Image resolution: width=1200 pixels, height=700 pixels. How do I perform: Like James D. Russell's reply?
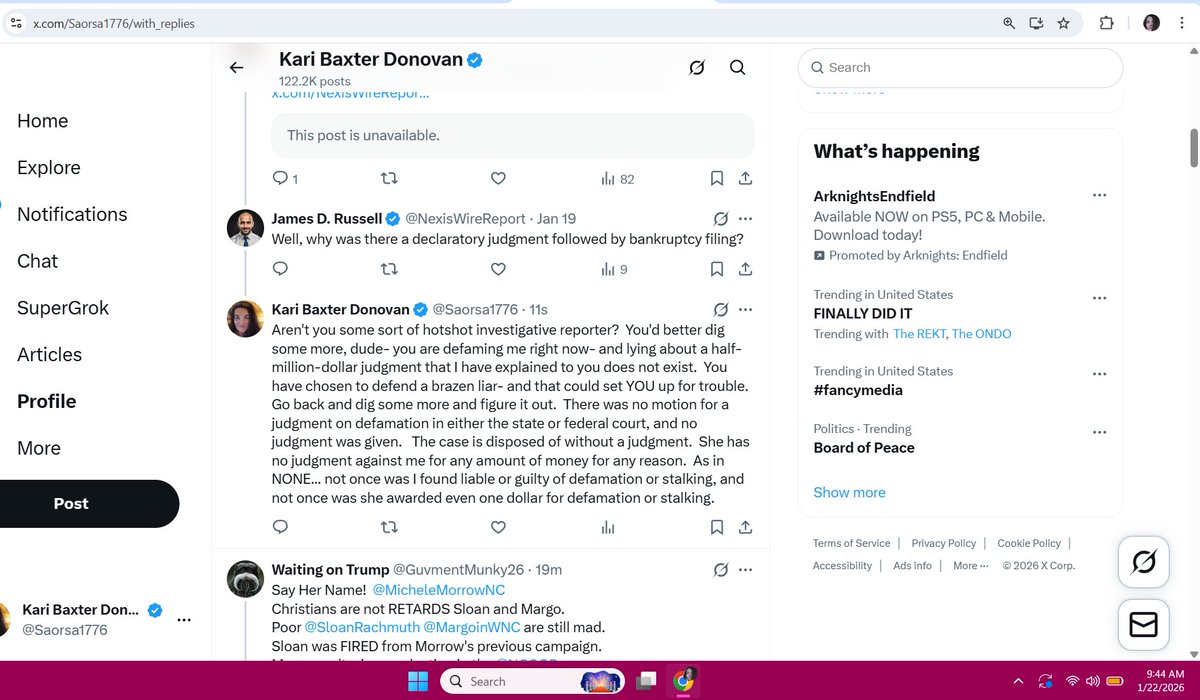498,269
